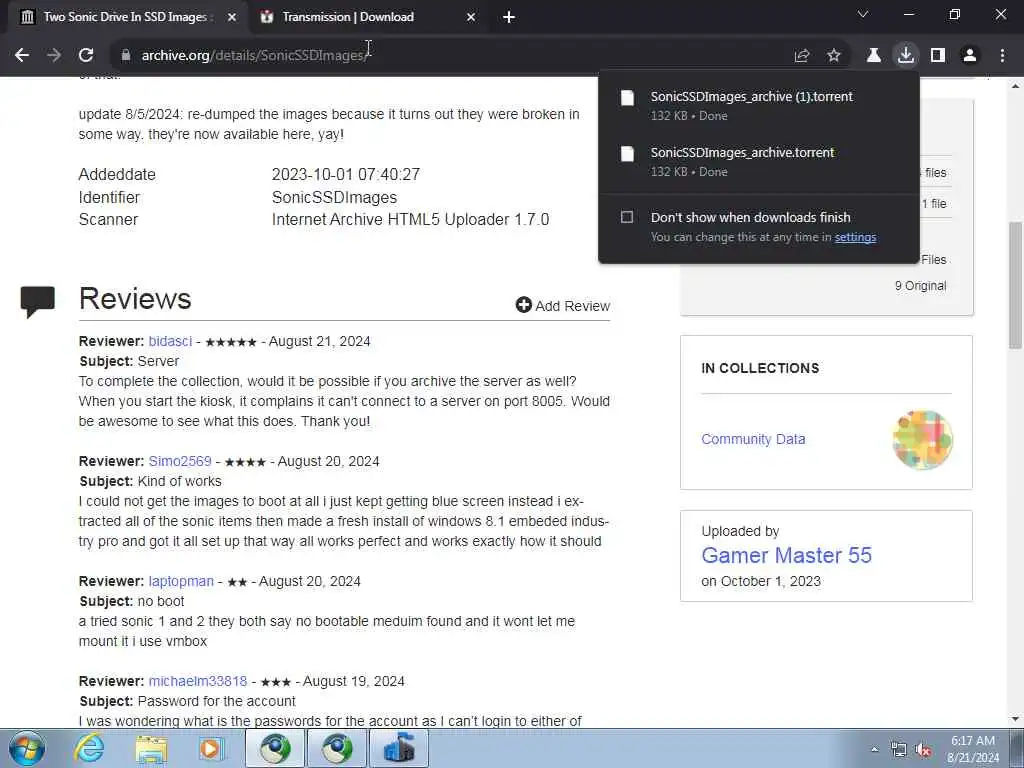
Task: Switch to the Transmission Download tab
Action: [x=348, y=18]
